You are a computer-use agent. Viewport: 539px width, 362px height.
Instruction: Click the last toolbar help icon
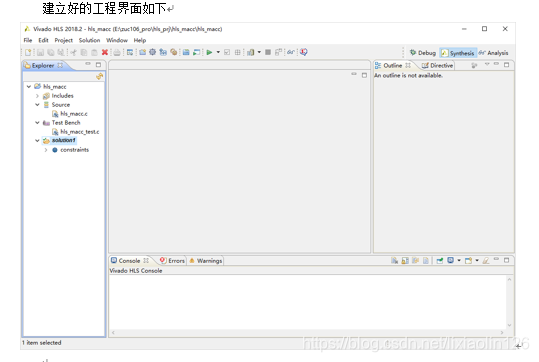(x=303, y=52)
